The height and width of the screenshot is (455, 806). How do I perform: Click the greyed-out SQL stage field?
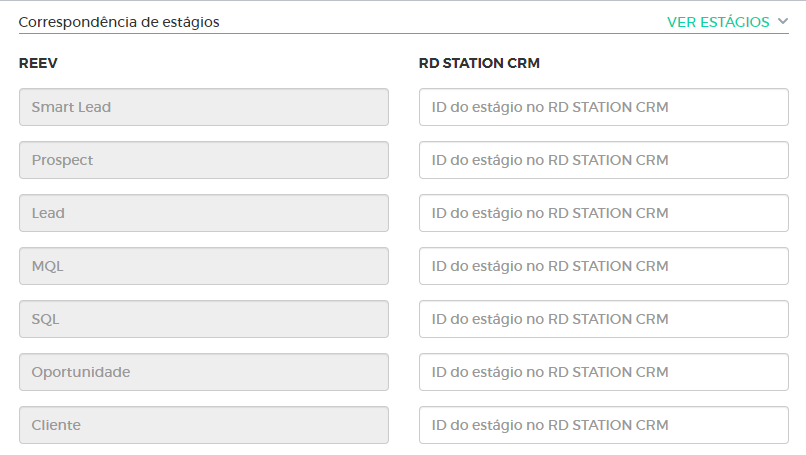click(203, 319)
